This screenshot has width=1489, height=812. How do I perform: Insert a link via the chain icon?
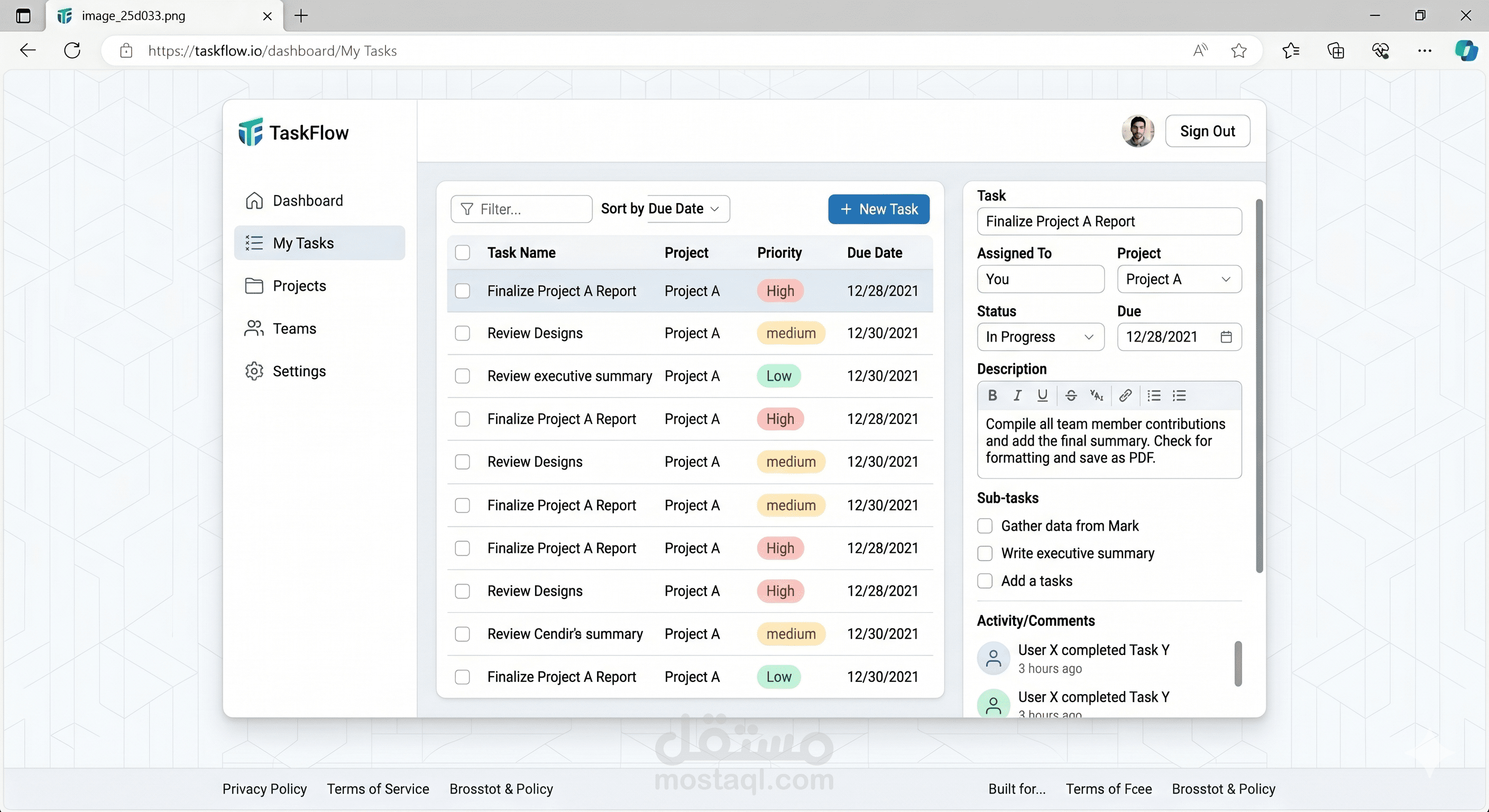(1125, 395)
